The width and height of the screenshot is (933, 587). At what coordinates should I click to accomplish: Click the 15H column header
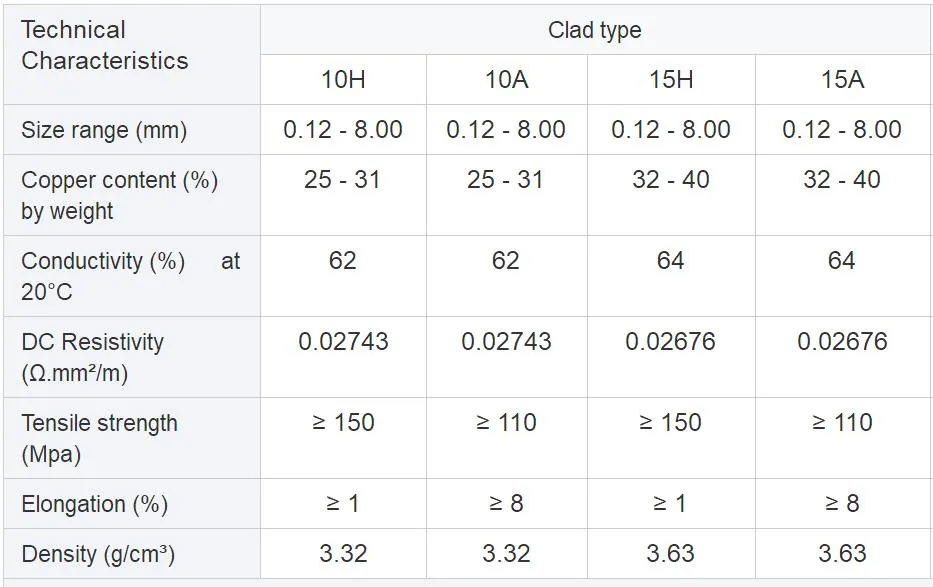(670, 80)
